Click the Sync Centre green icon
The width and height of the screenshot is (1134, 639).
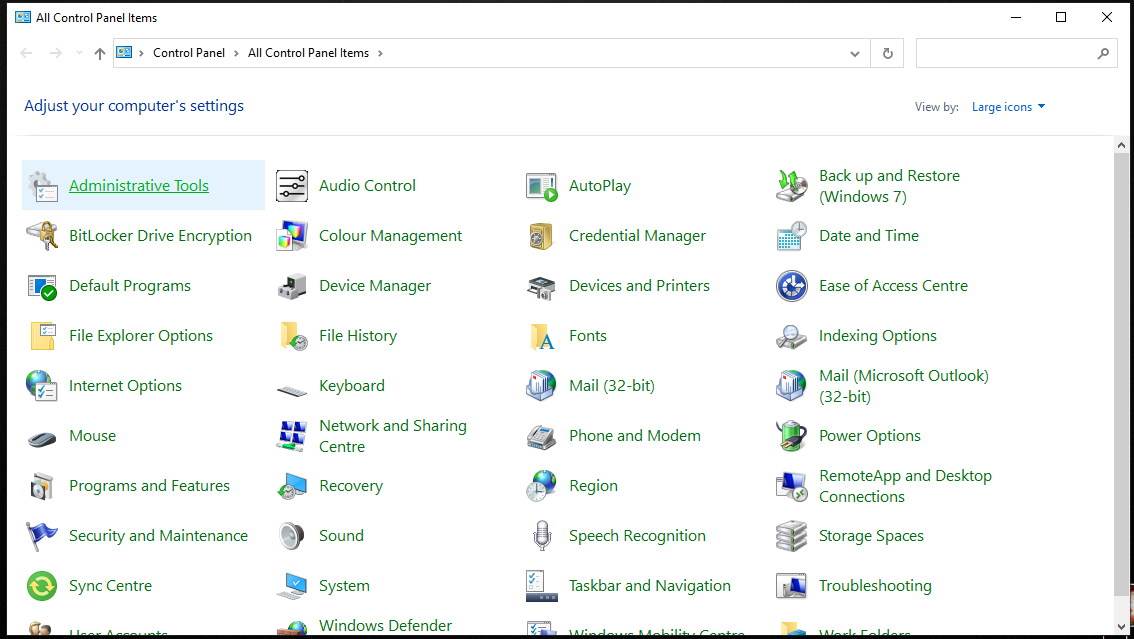pos(42,586)
